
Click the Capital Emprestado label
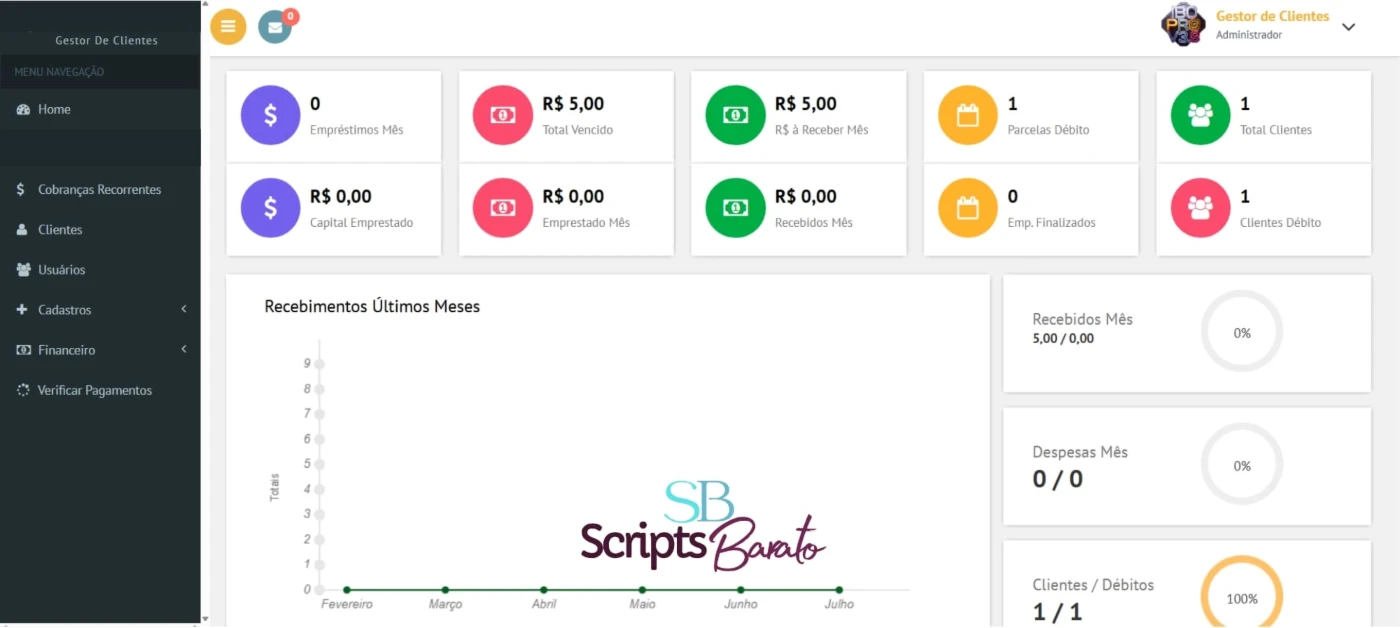(x=361, y=223)
